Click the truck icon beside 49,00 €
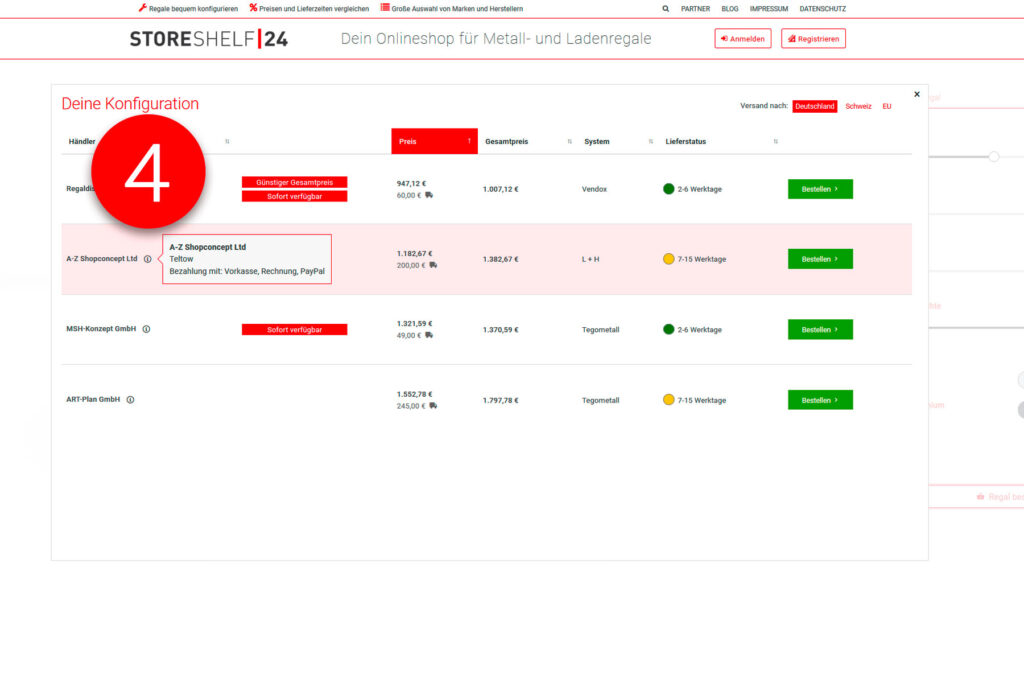Image resolution: width=1024 pixels, height=683 pixels. [429, 336]
